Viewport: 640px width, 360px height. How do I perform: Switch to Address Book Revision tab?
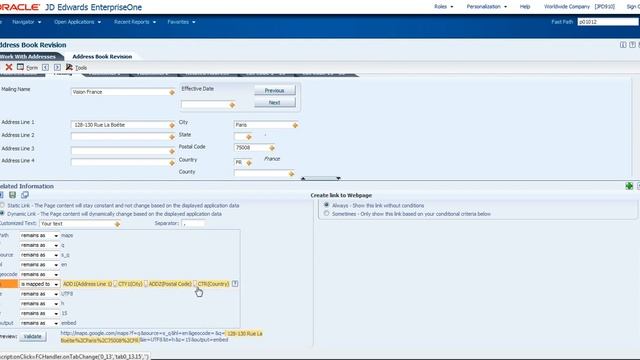click(x=102, y=56)
